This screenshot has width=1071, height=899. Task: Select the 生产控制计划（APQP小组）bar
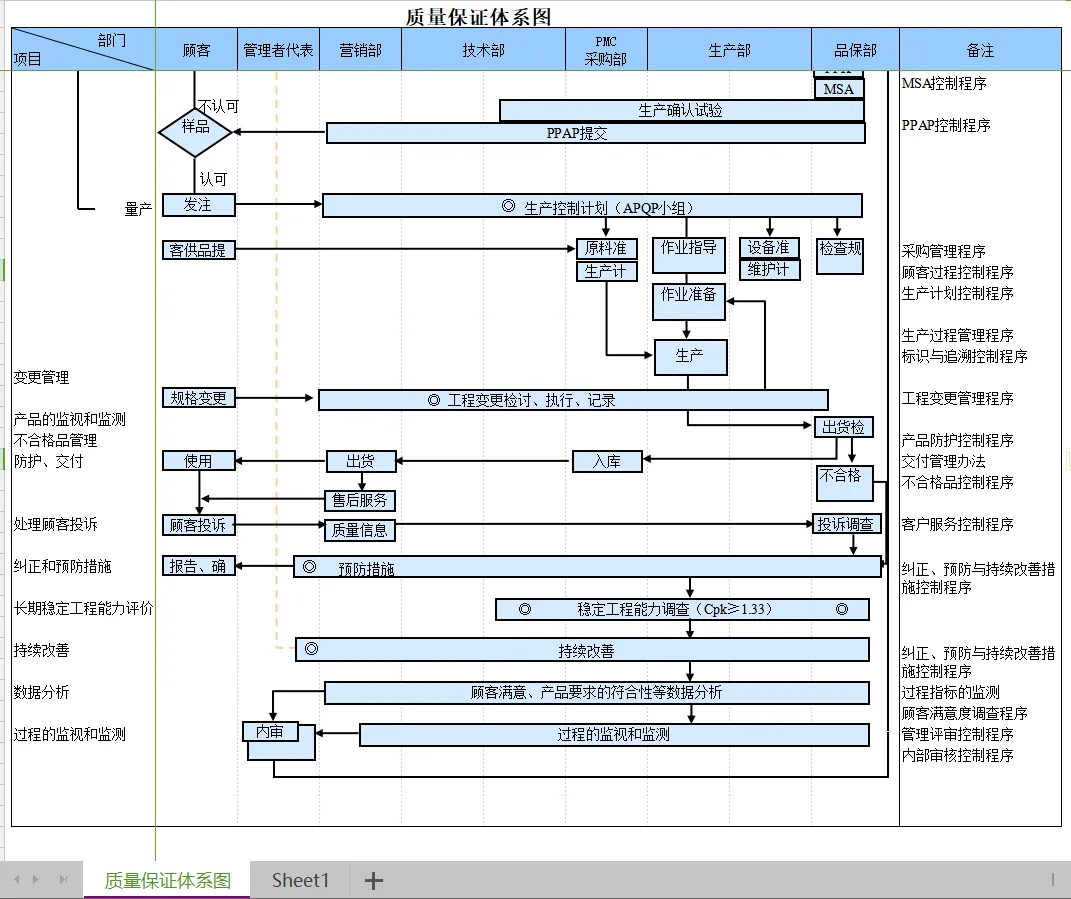coord(592,206)
